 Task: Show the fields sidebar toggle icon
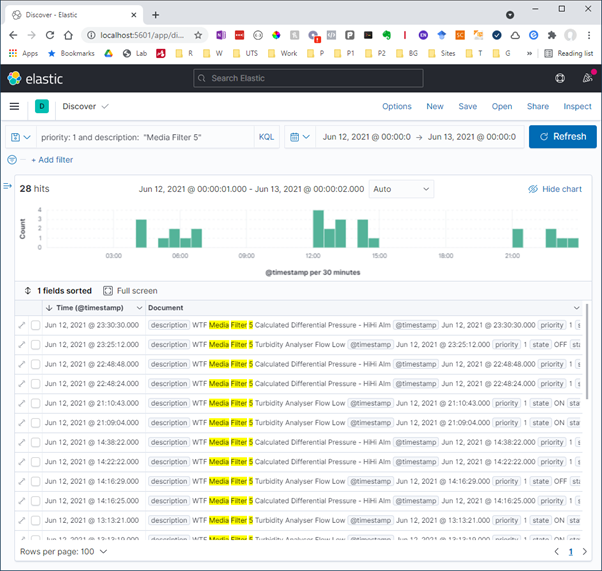8,187
